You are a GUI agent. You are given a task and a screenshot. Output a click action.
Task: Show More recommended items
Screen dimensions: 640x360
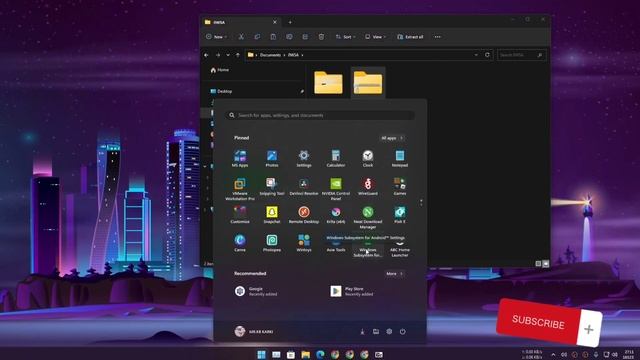tap(394, 273)
